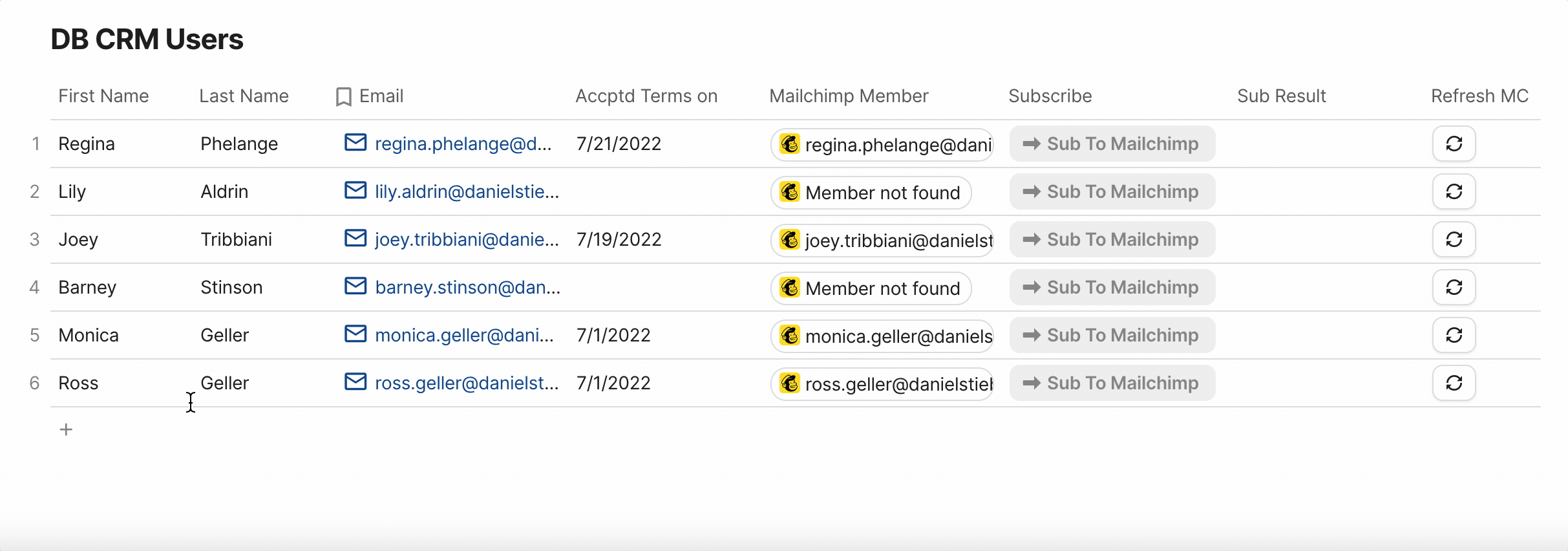Click refresh icon in Regina's row
The image size is (1568, 551).
pyautogui.click(x=1454, y=144)
